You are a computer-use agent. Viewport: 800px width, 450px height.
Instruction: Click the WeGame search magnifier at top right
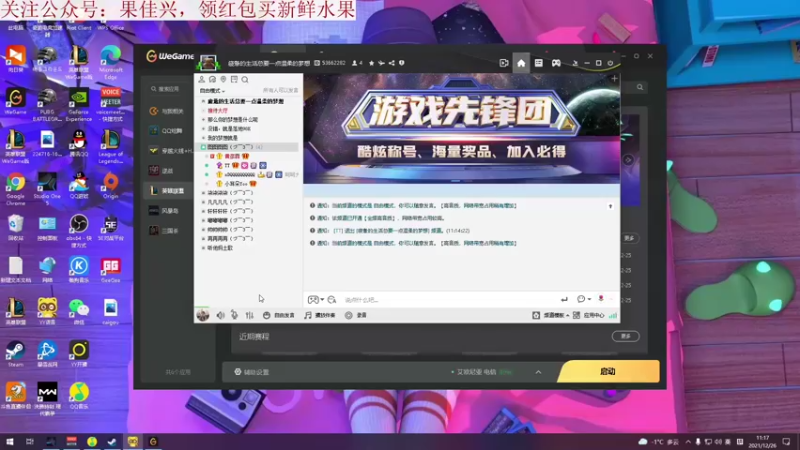click(x=640, y=87)
